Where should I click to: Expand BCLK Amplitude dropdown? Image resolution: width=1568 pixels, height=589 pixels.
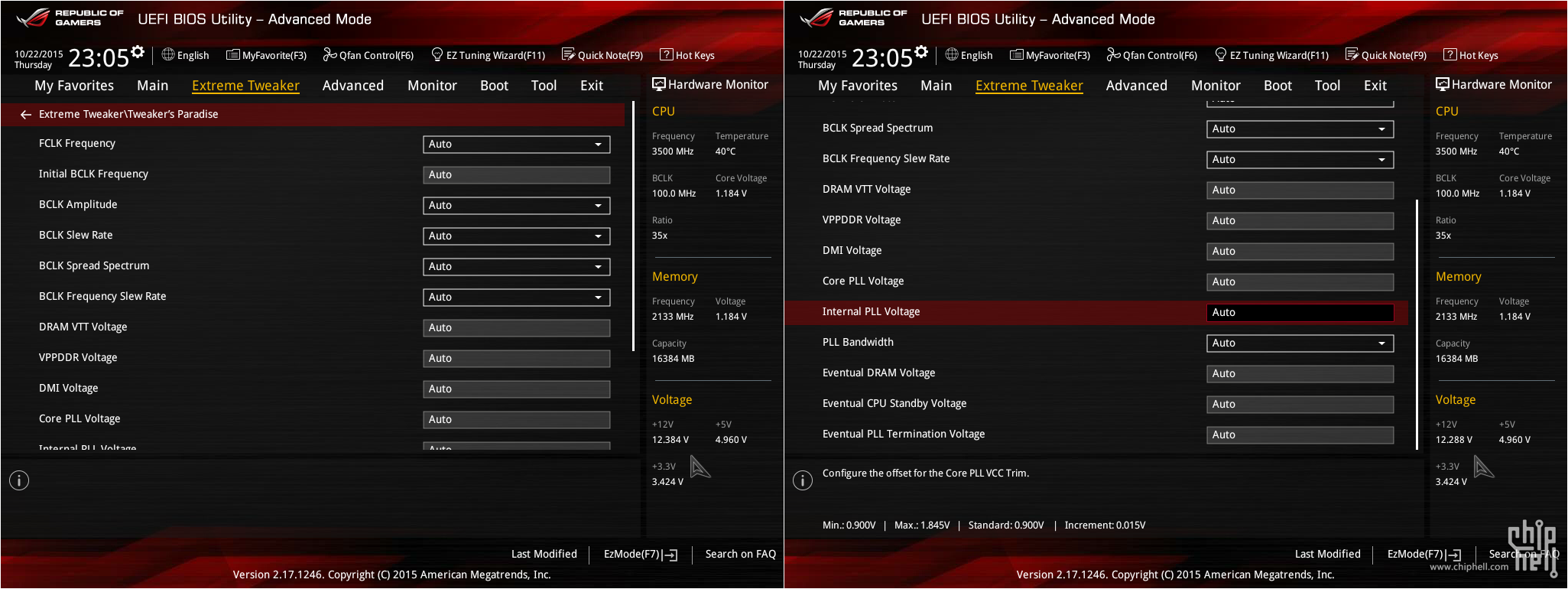517,205
